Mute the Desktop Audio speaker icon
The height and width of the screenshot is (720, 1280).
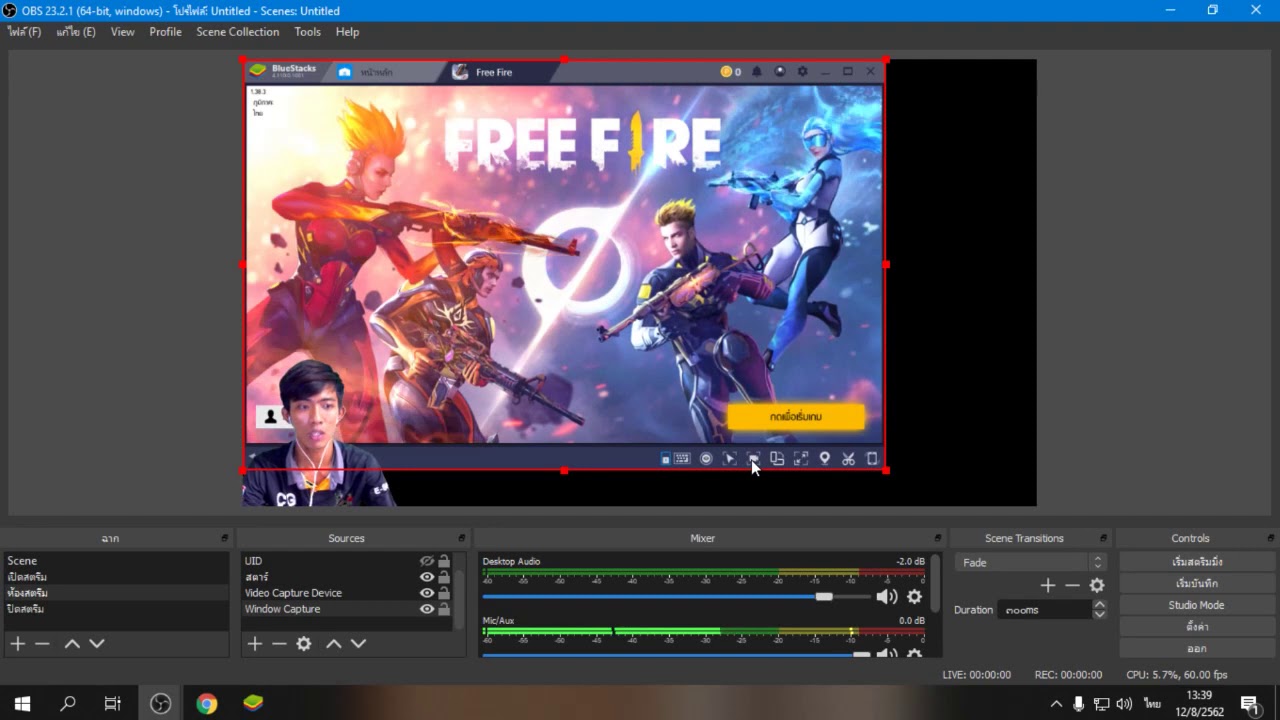tap(886, 597)
